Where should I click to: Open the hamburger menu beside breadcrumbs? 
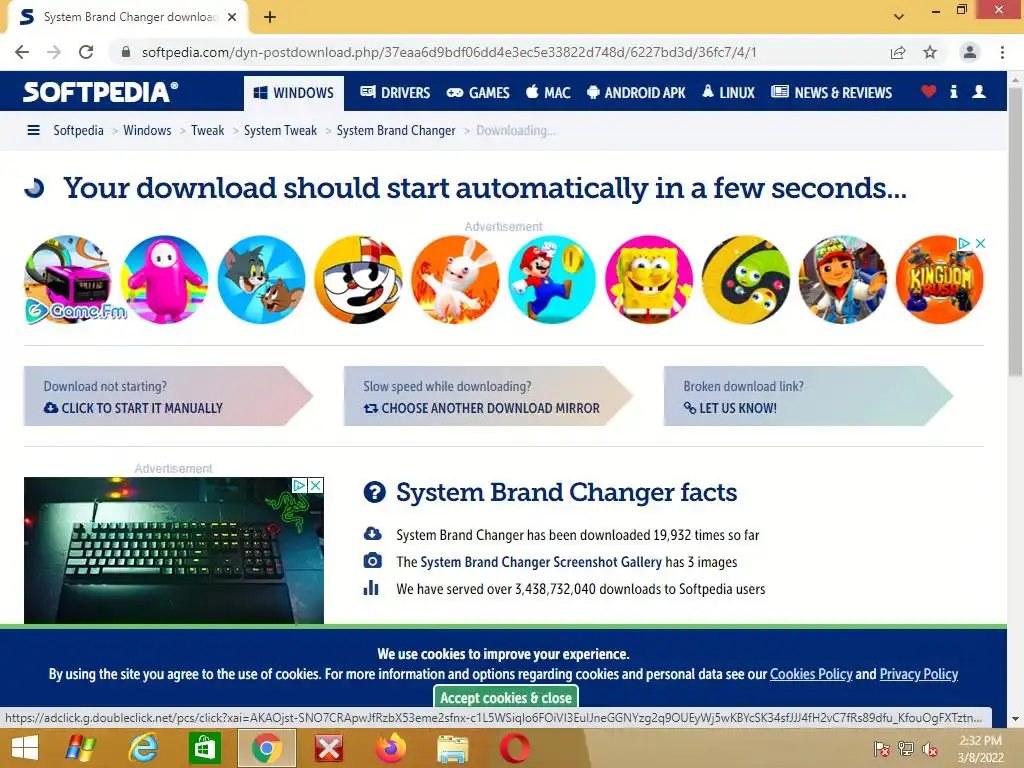(33, 130)
